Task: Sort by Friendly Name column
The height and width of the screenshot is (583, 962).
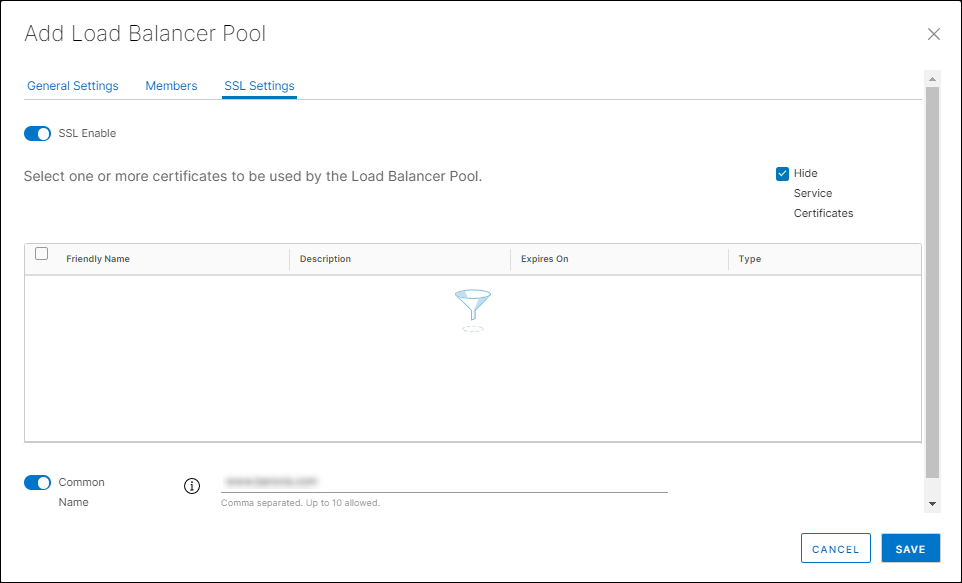Action: 98,259
